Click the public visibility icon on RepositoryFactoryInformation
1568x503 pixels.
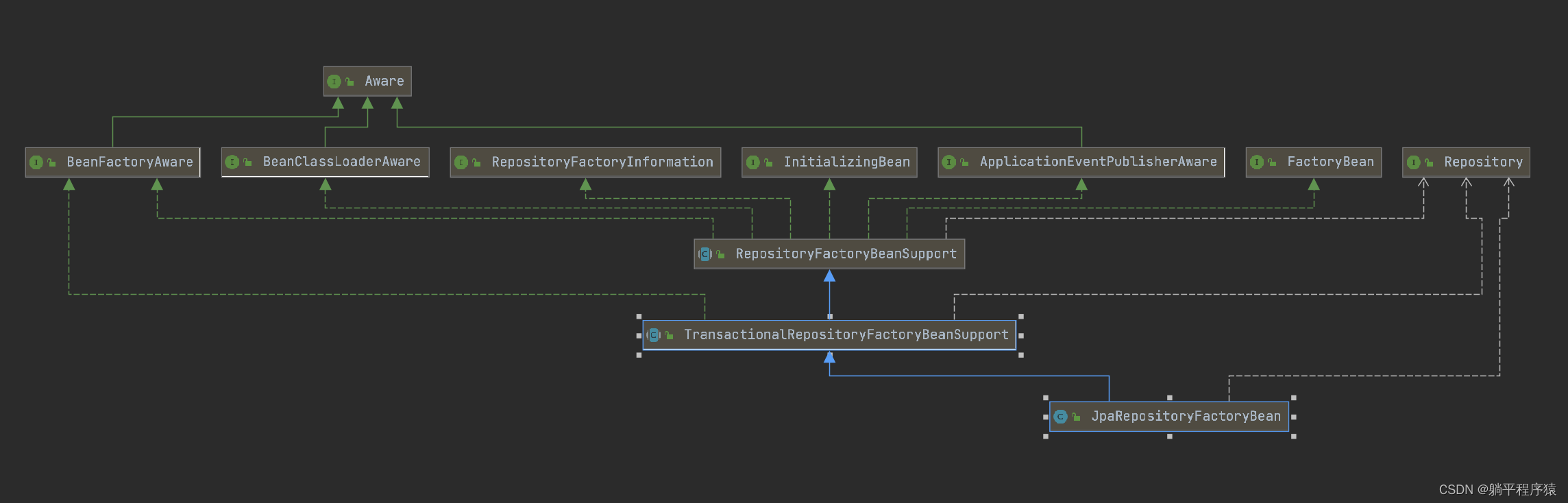[476, 162]
